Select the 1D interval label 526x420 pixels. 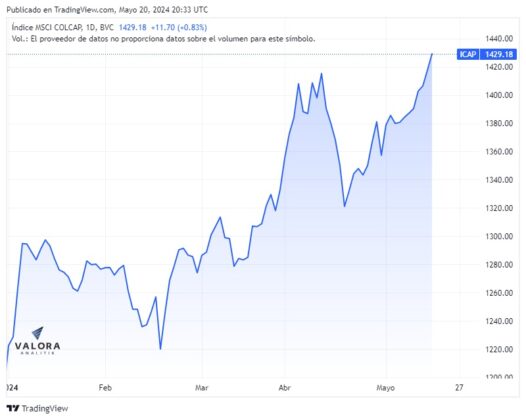pos(91,27)
